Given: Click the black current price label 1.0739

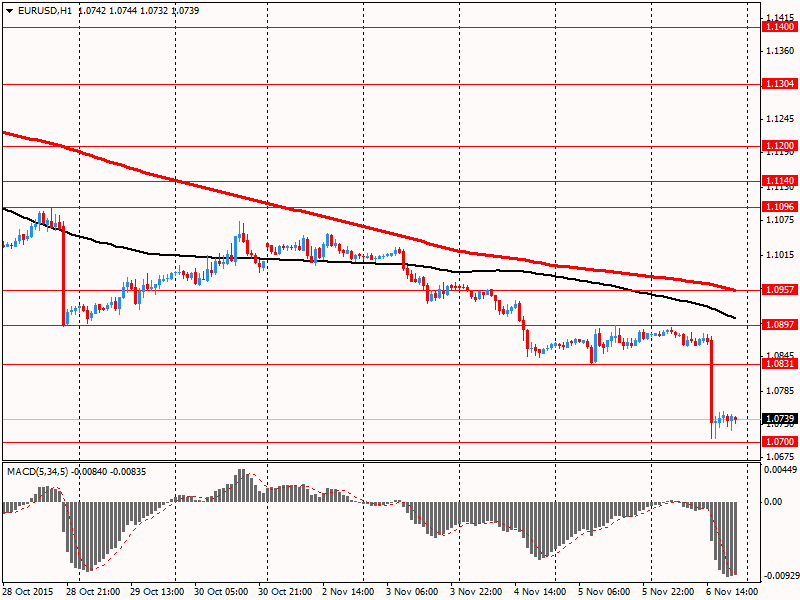Looking at the screenshot, I should [779, 419].
